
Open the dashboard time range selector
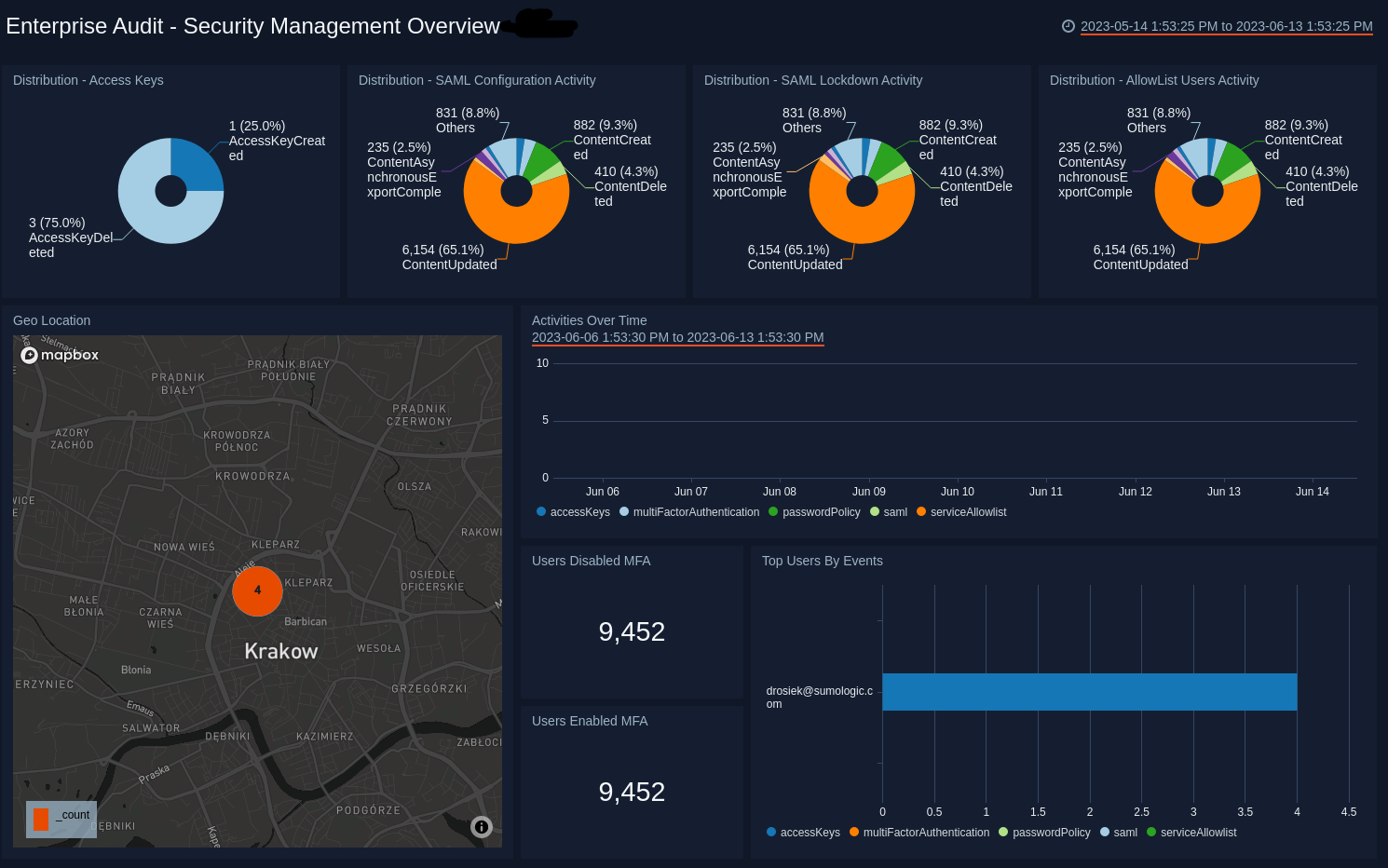1226,26
